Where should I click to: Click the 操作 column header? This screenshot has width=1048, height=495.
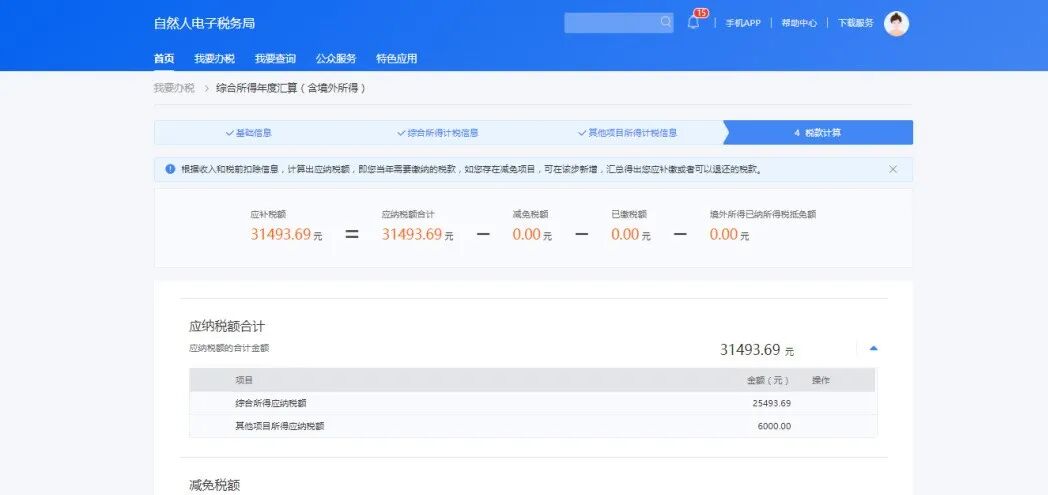[x=821, y=380]
